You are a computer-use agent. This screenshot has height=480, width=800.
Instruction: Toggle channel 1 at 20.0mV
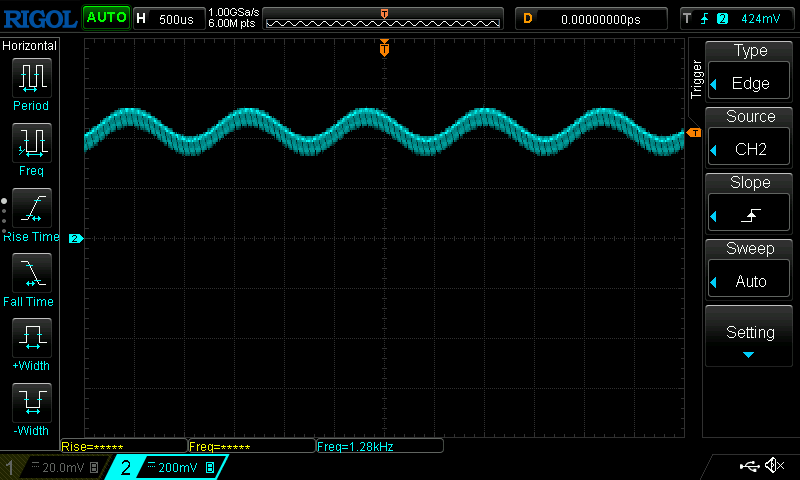(x=52, y=467)
